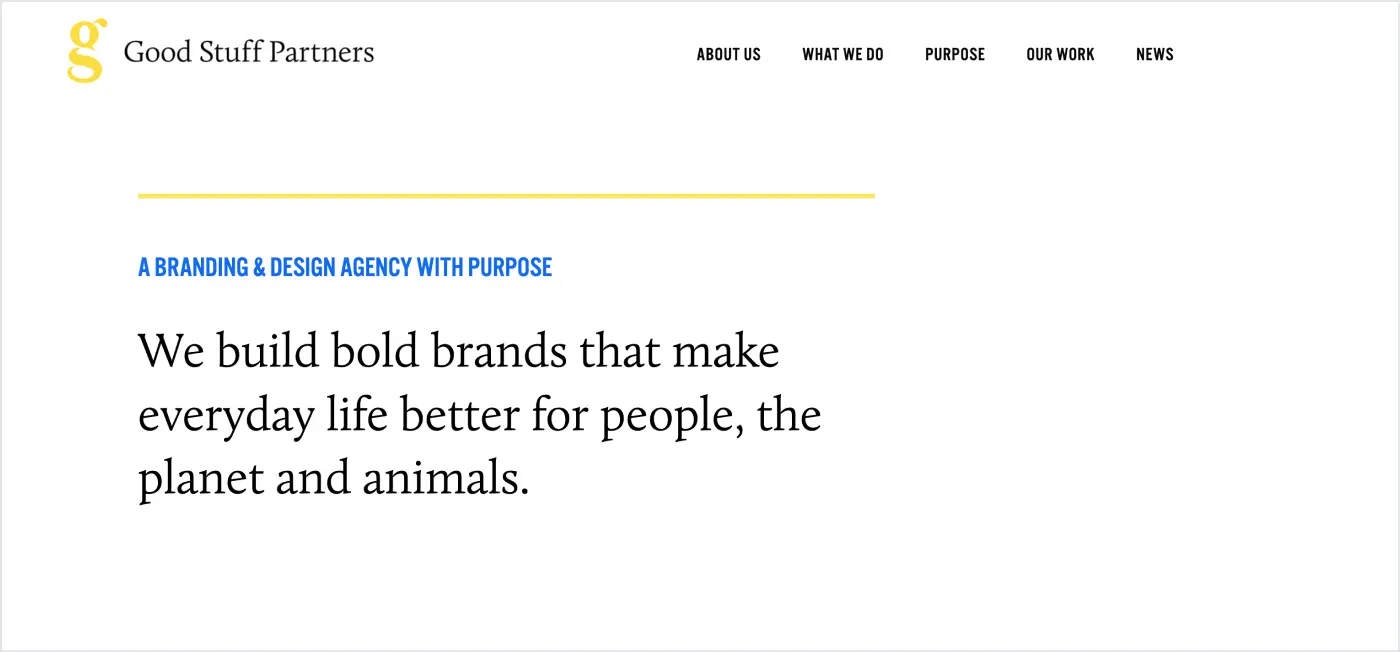Click the brand mark beside the company name

pos(84,48)
